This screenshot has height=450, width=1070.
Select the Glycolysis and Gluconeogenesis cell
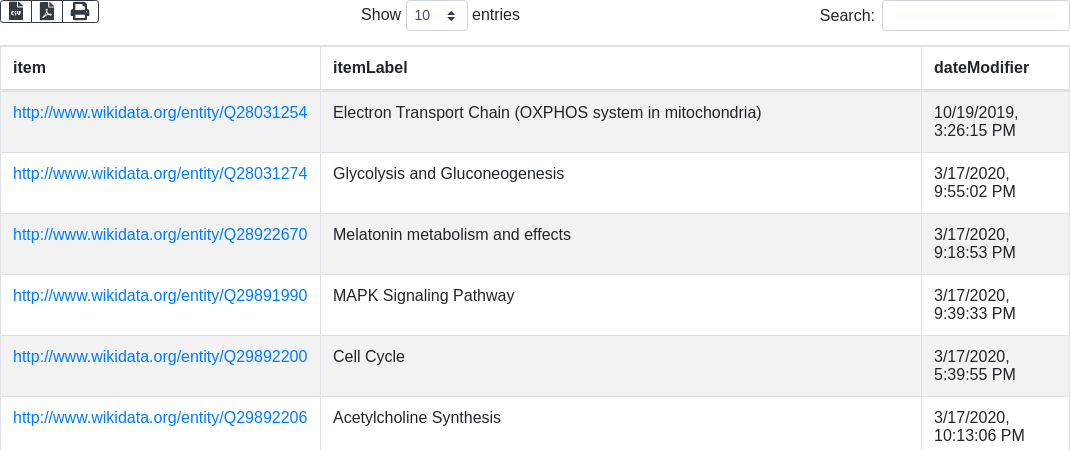click(x=620, y=183)
